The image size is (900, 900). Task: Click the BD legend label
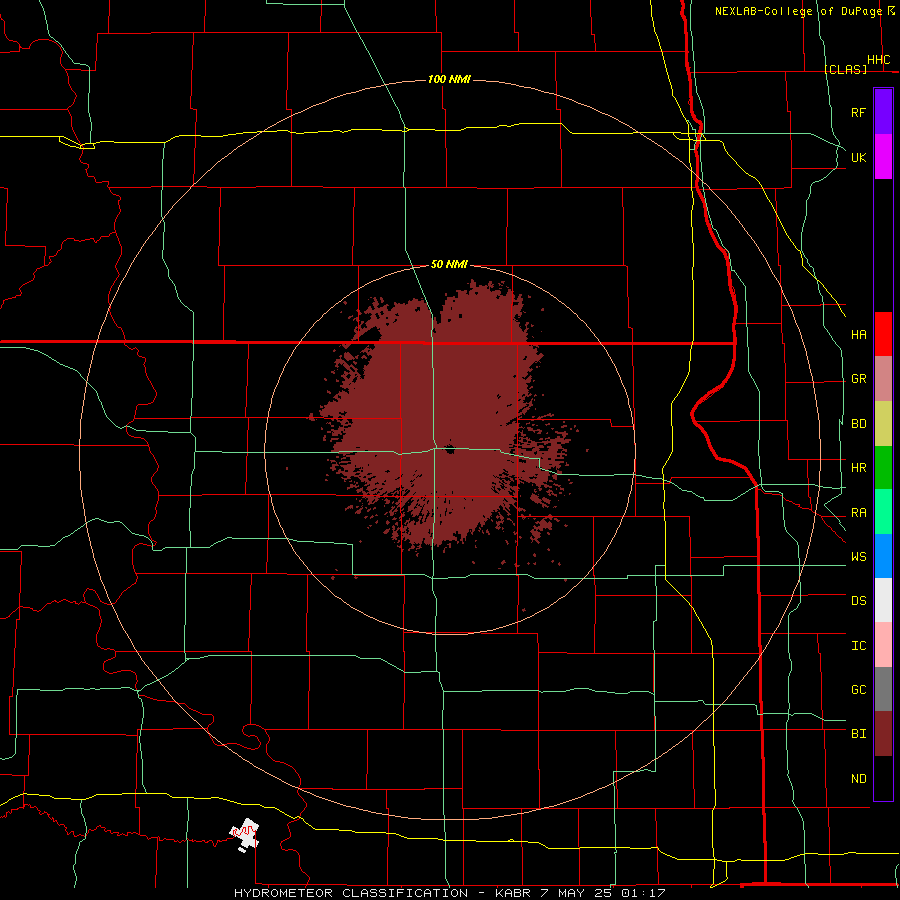pos(858,424)
